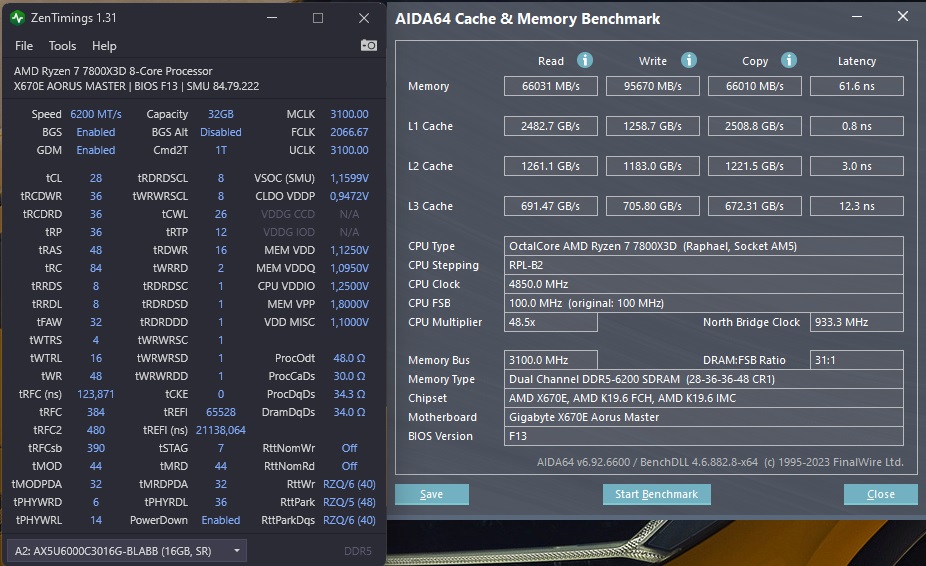Viewport: 926px width, 566px height.
Task: Click the CPU Type field OctalCore AMD Ryzen
Action: tap(703, 246)
